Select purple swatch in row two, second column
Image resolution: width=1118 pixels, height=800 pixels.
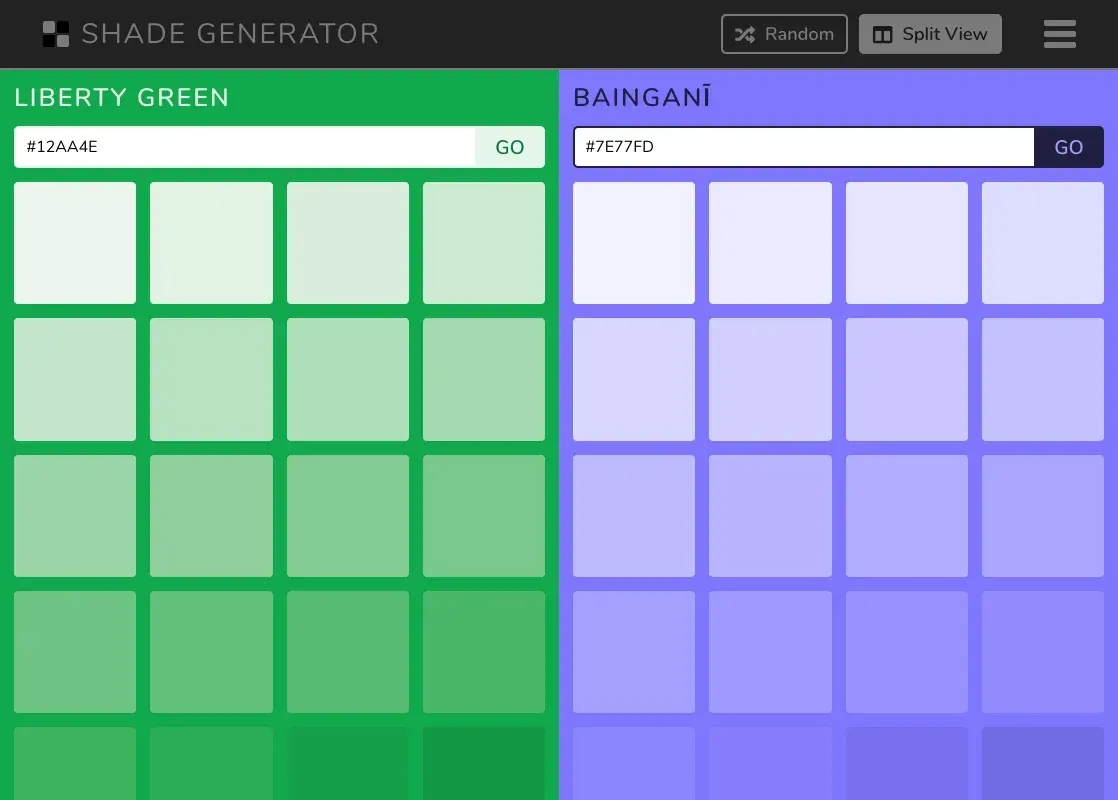pyautogui.click(x=770, y=379)
